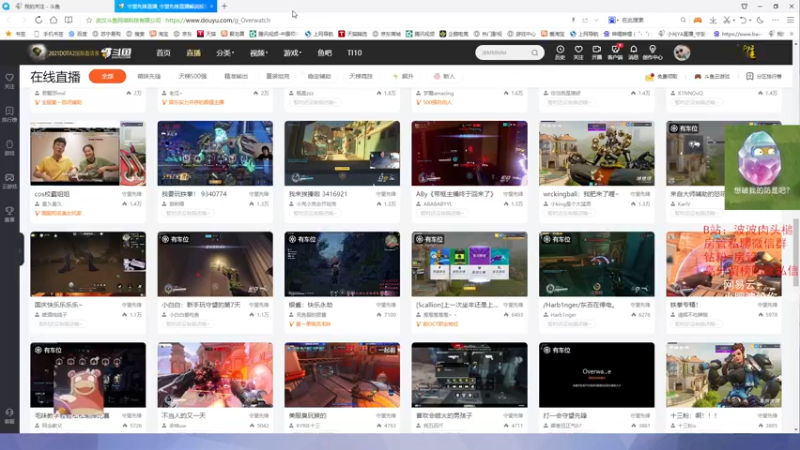Open the 历史 watch history icon
This screenshot has width=800, height=450.
pyautogui.click(x=560, y=52)
